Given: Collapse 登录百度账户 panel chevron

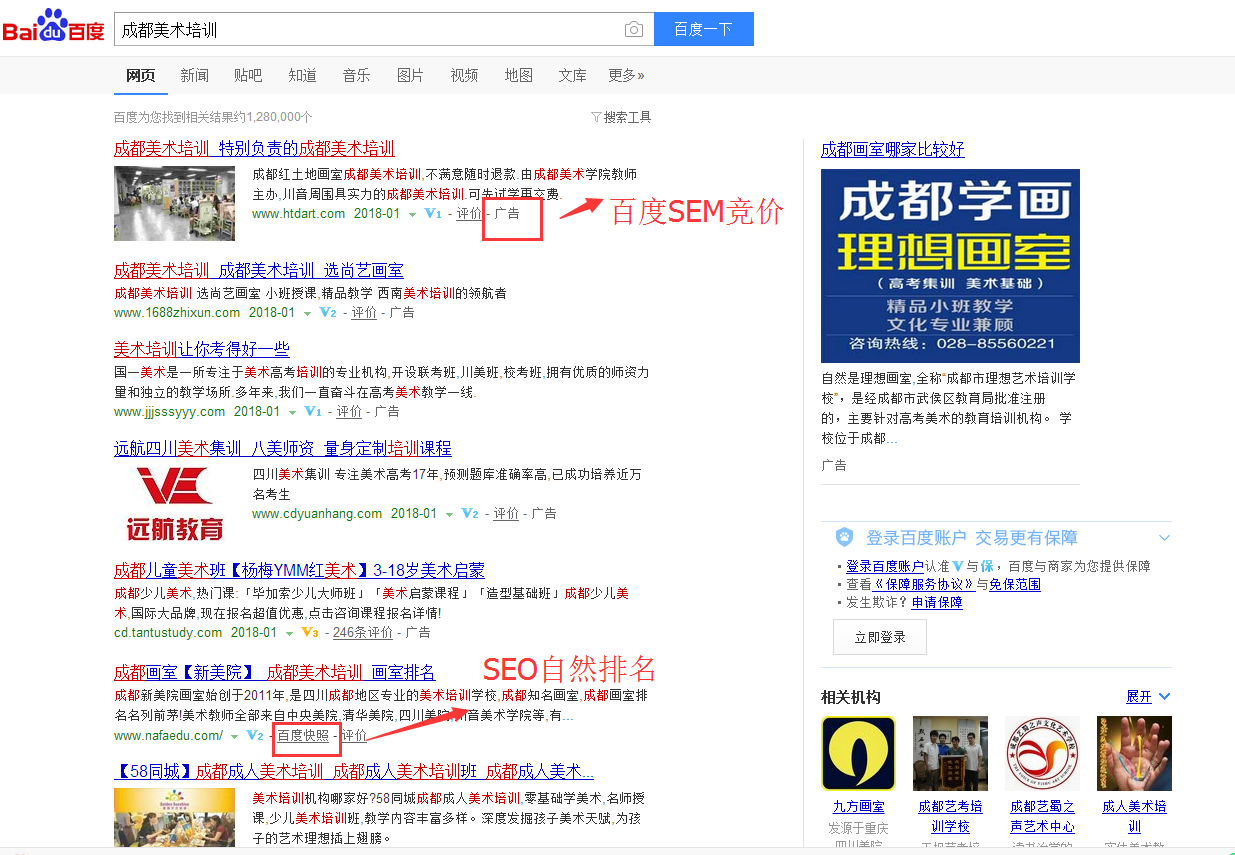Looking at the screenshot, I should [1164, 538].
